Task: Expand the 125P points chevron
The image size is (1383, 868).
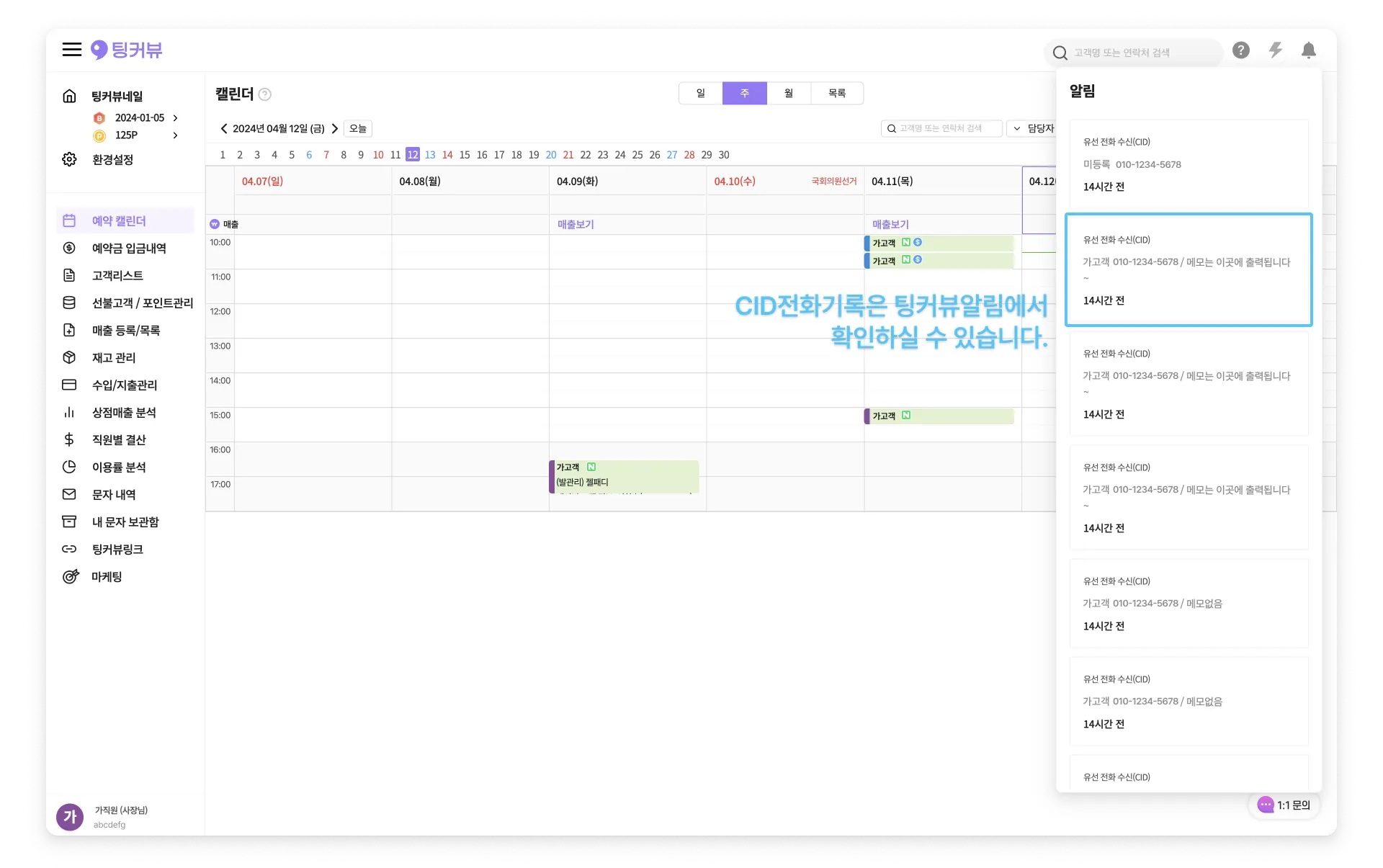Action: click(x=175, y=135)
